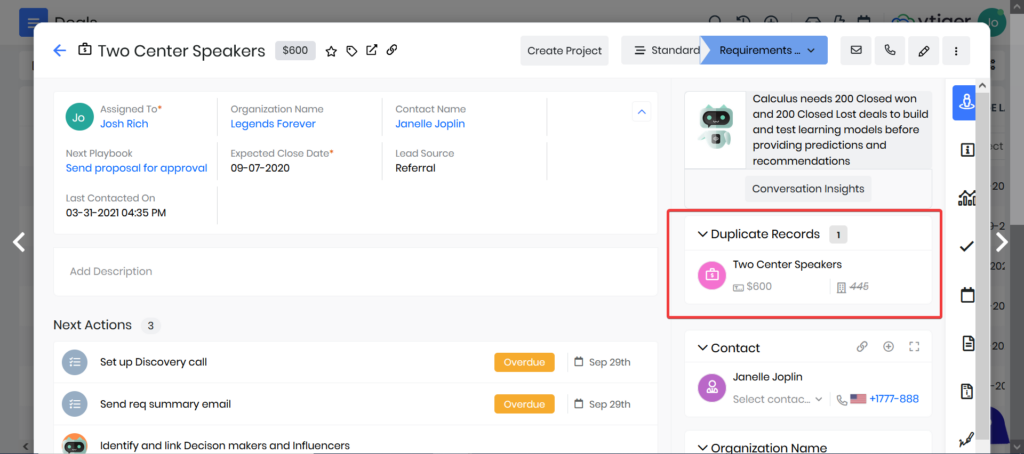
Task: Open the calendar icon in right sidebar
Action: [x=967, y=295]
